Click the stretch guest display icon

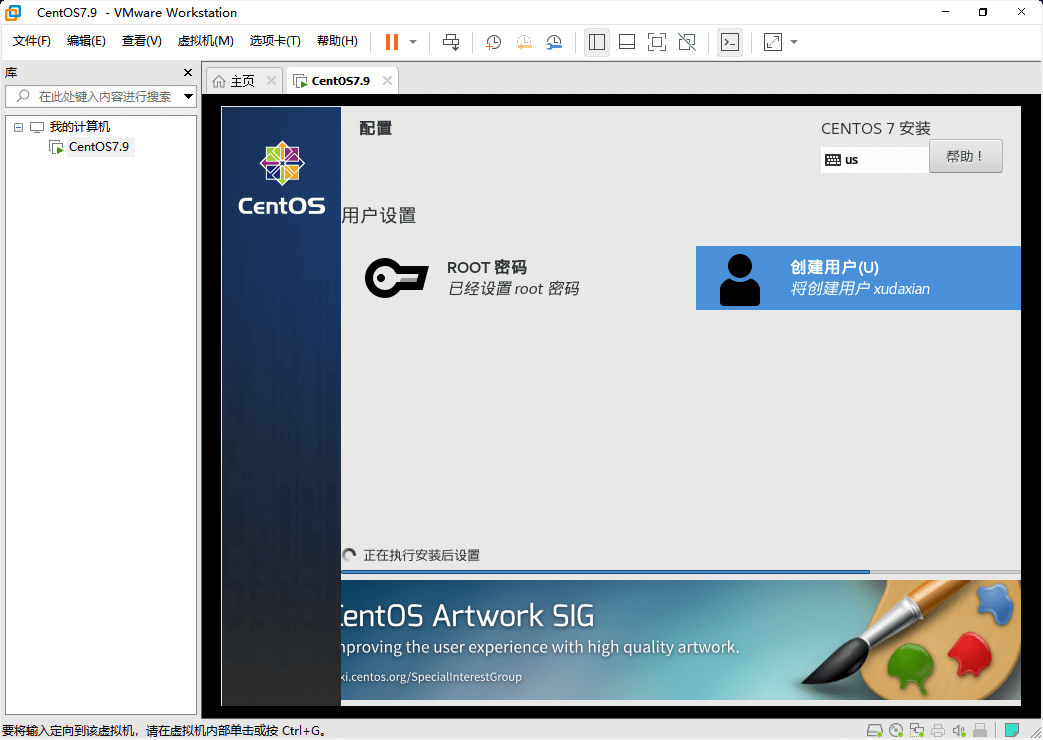click(x=773, y=42)
